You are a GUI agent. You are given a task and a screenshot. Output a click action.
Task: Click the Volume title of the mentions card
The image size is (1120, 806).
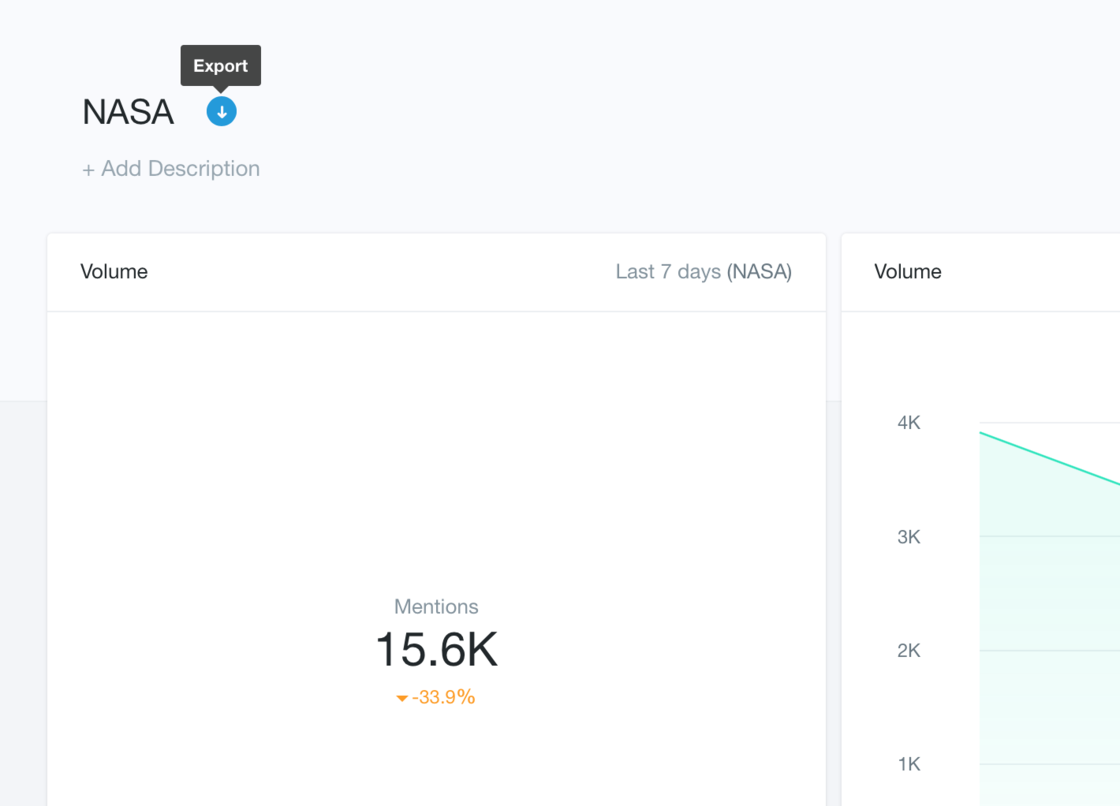pyautogui.click(x=114, y=272)
